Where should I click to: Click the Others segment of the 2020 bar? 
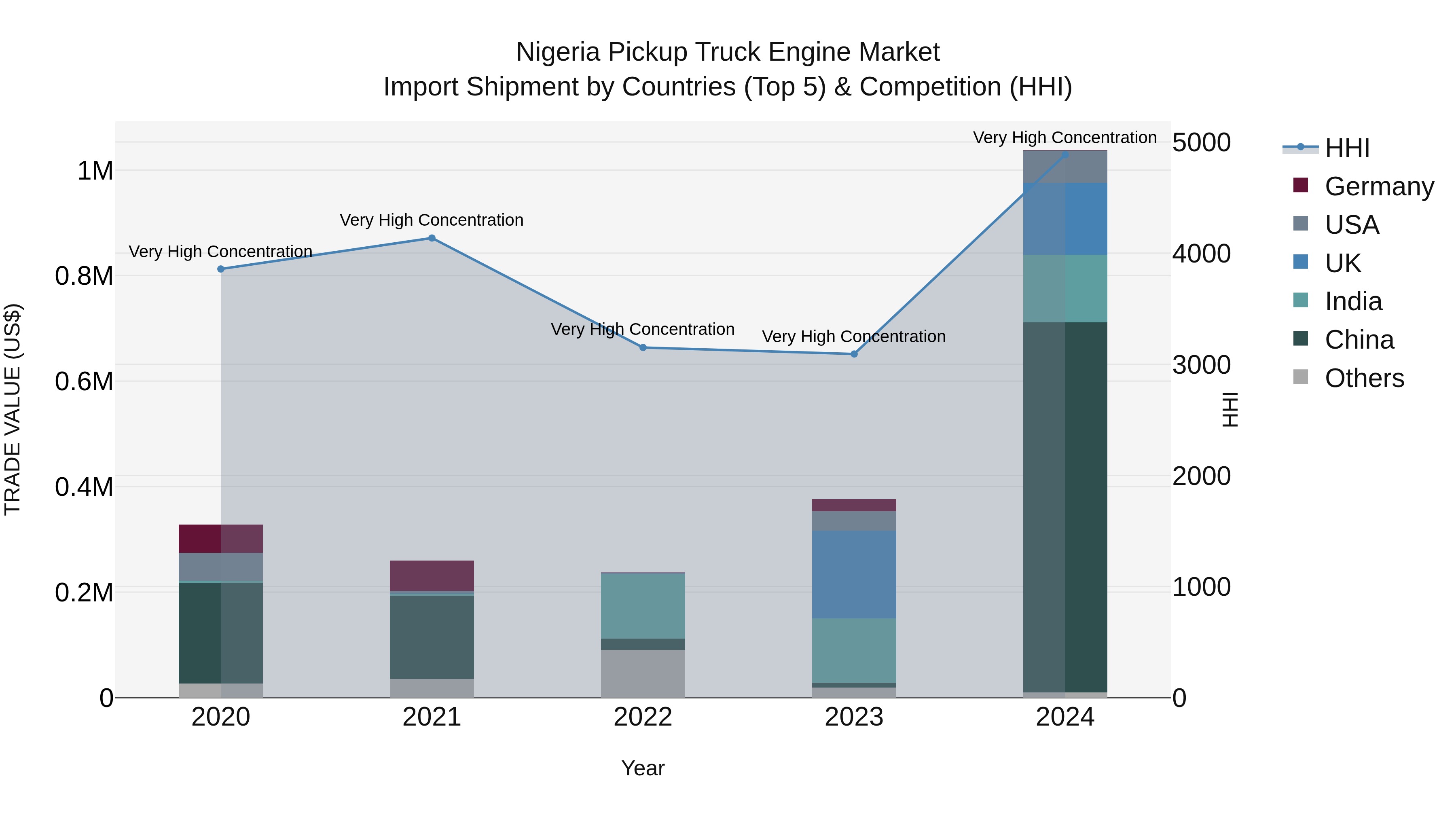point(221,691)
